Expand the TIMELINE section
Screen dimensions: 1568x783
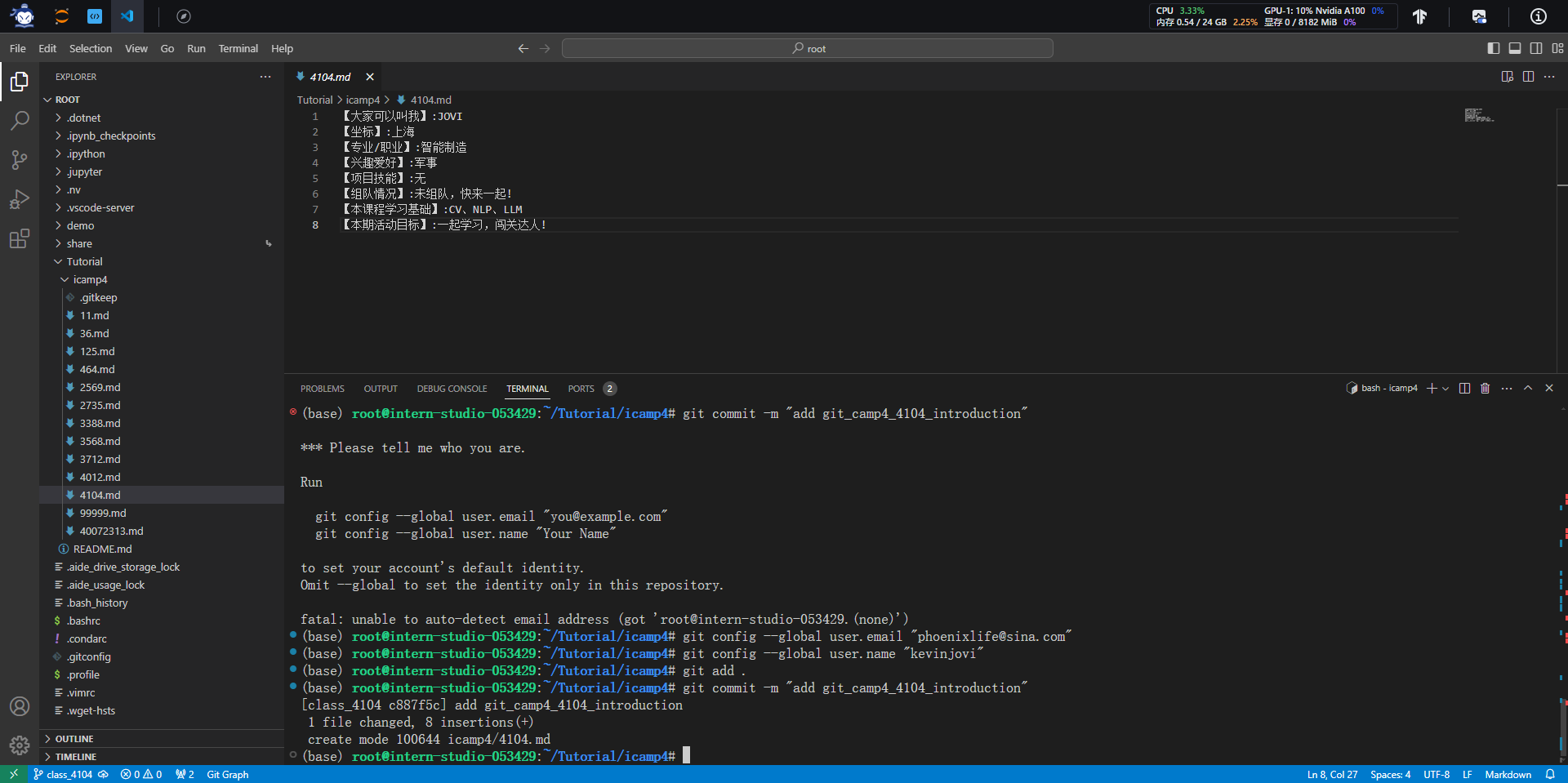(x=162, y=757)
